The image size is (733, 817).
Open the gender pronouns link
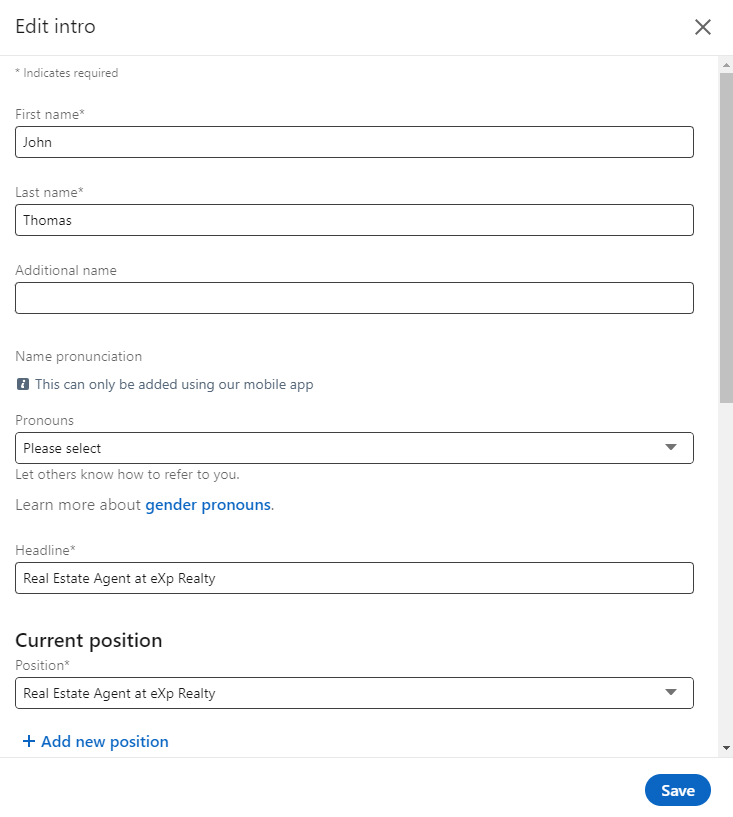pyautogui.click(x=208, y=505)
